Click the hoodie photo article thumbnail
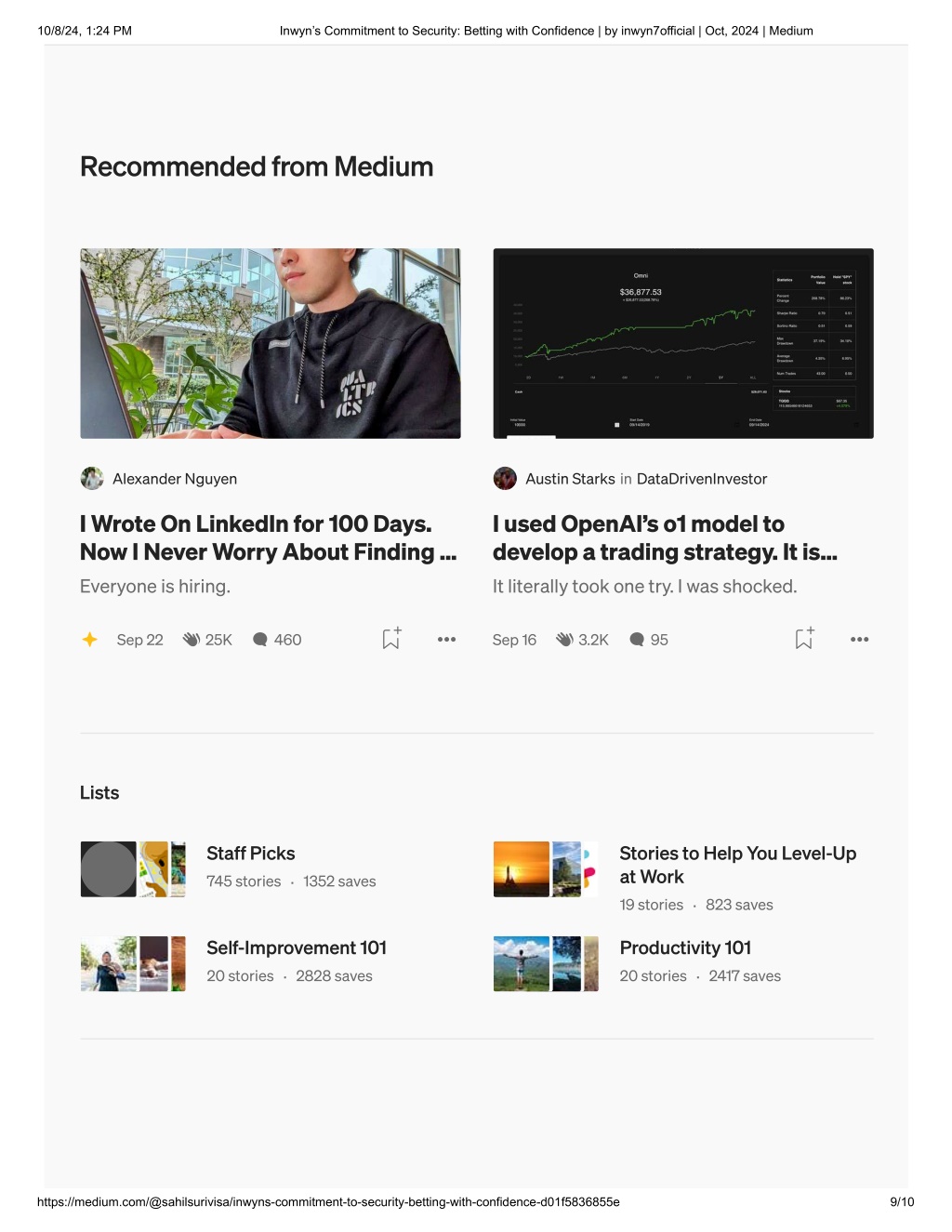 [271, 343]
